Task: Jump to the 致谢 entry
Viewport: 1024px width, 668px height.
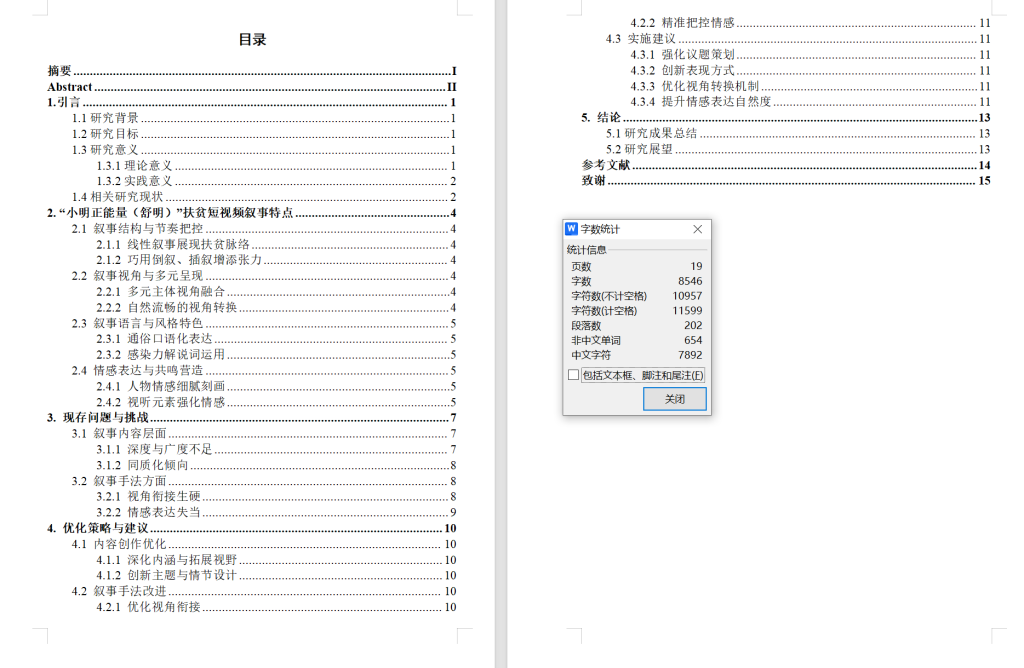Action: pos(594,181)
